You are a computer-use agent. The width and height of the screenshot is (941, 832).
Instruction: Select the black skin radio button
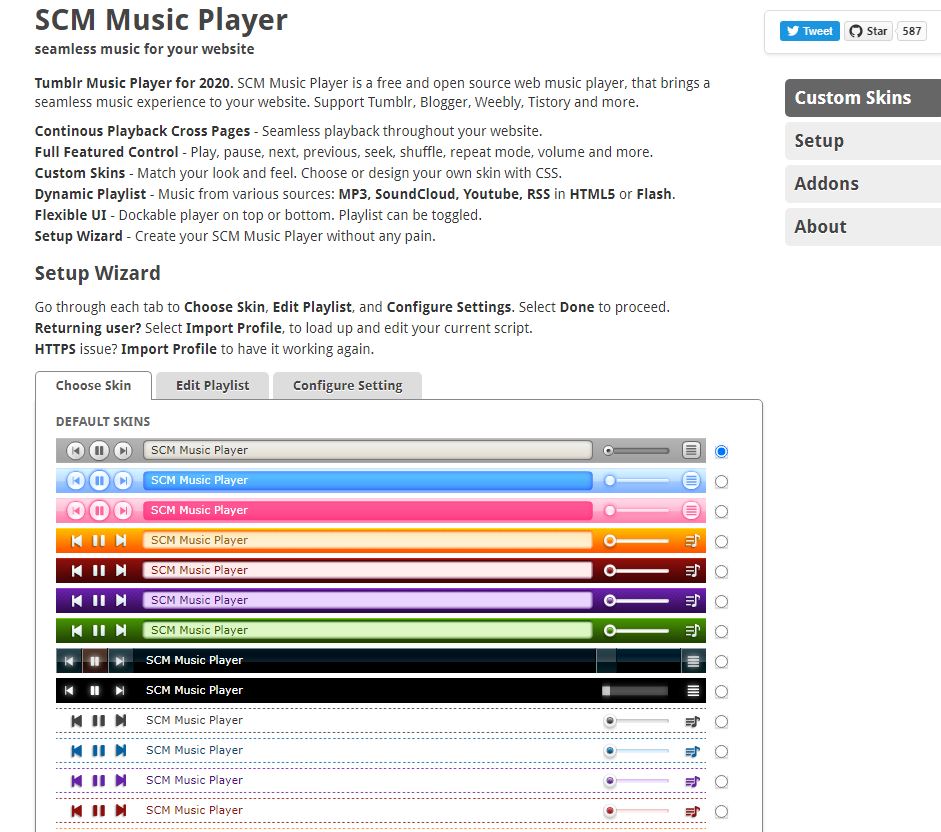721,692
